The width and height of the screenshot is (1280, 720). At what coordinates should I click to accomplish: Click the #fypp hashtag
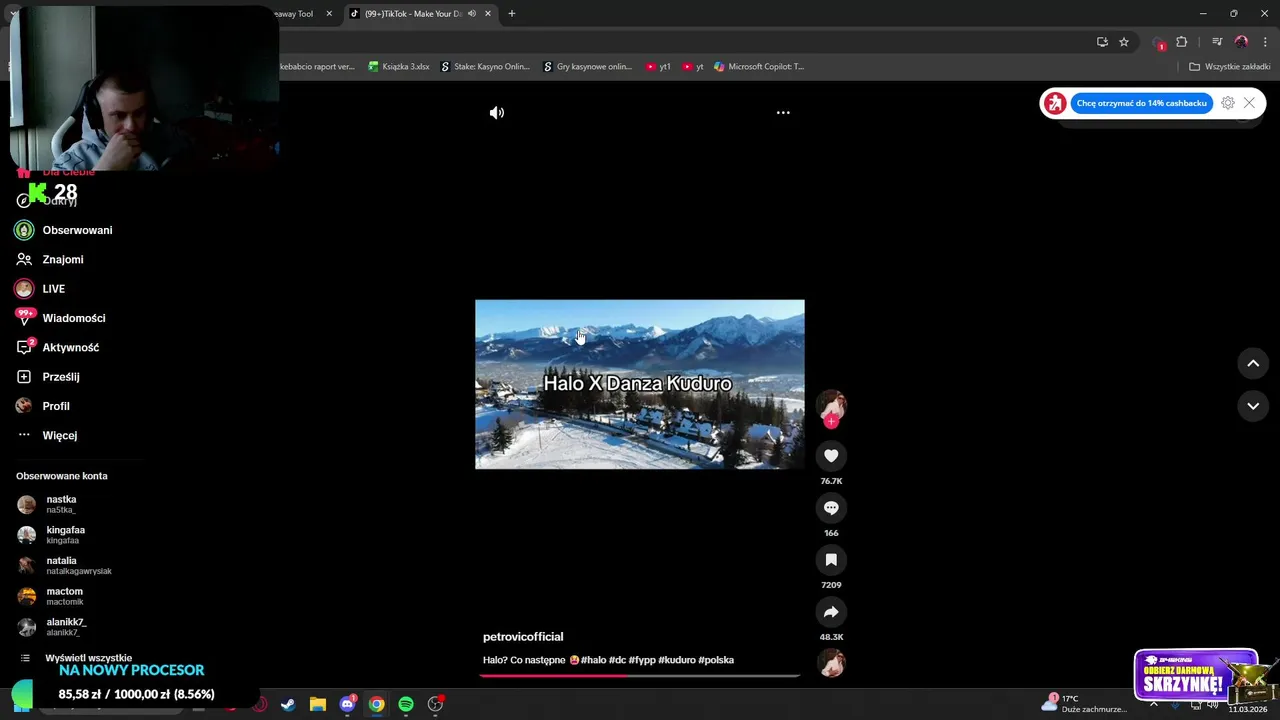[x=642, y=660]
